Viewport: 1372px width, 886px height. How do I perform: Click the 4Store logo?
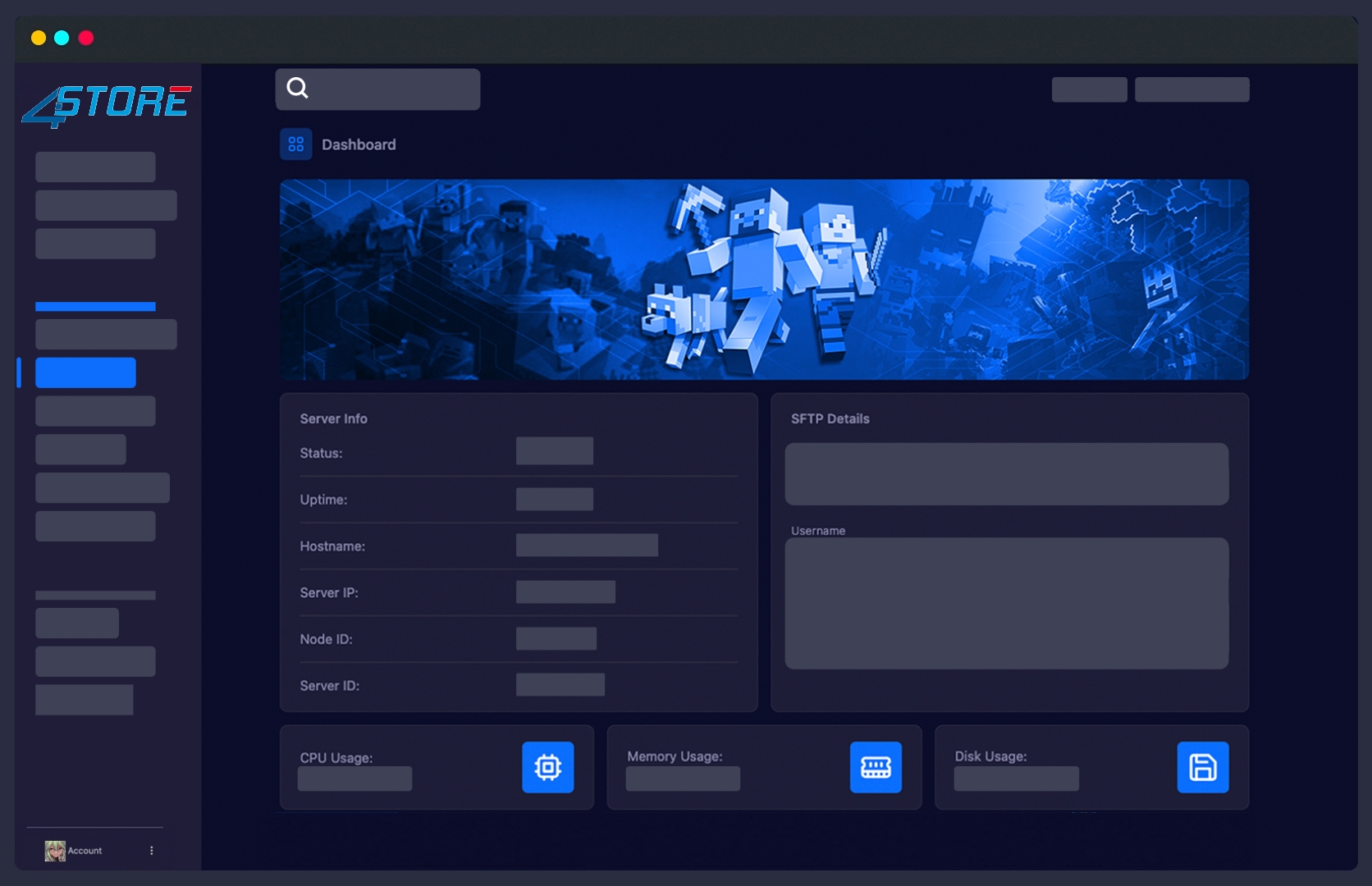point(107,106)
